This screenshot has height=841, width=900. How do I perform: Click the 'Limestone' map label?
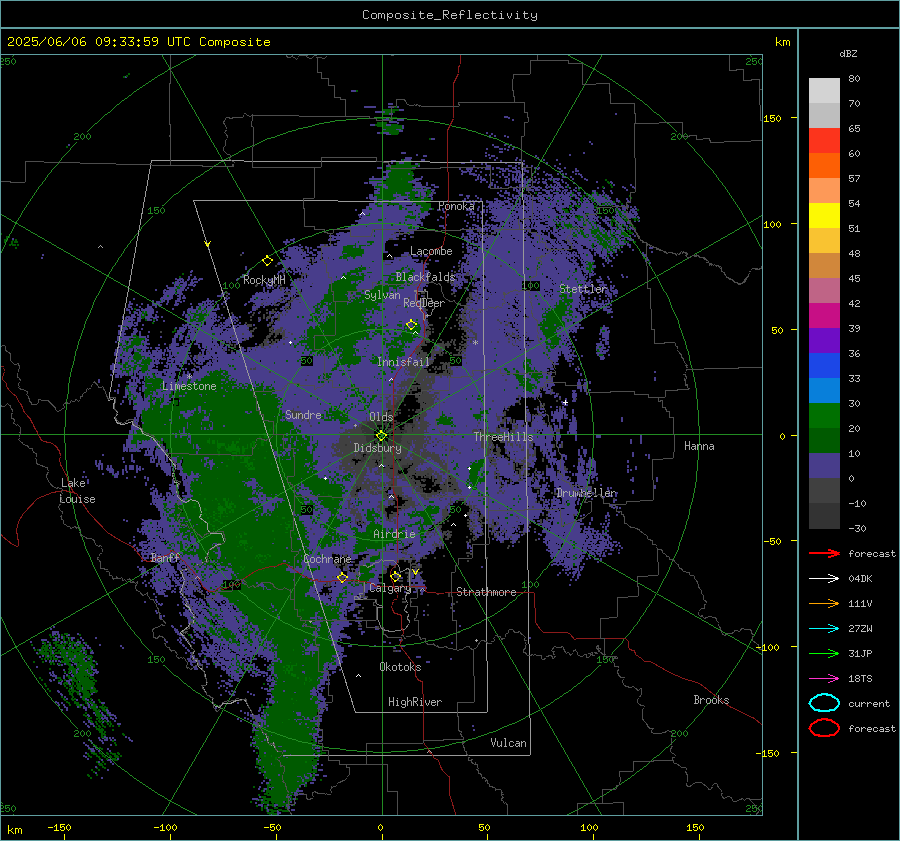(x=189, y=386)
